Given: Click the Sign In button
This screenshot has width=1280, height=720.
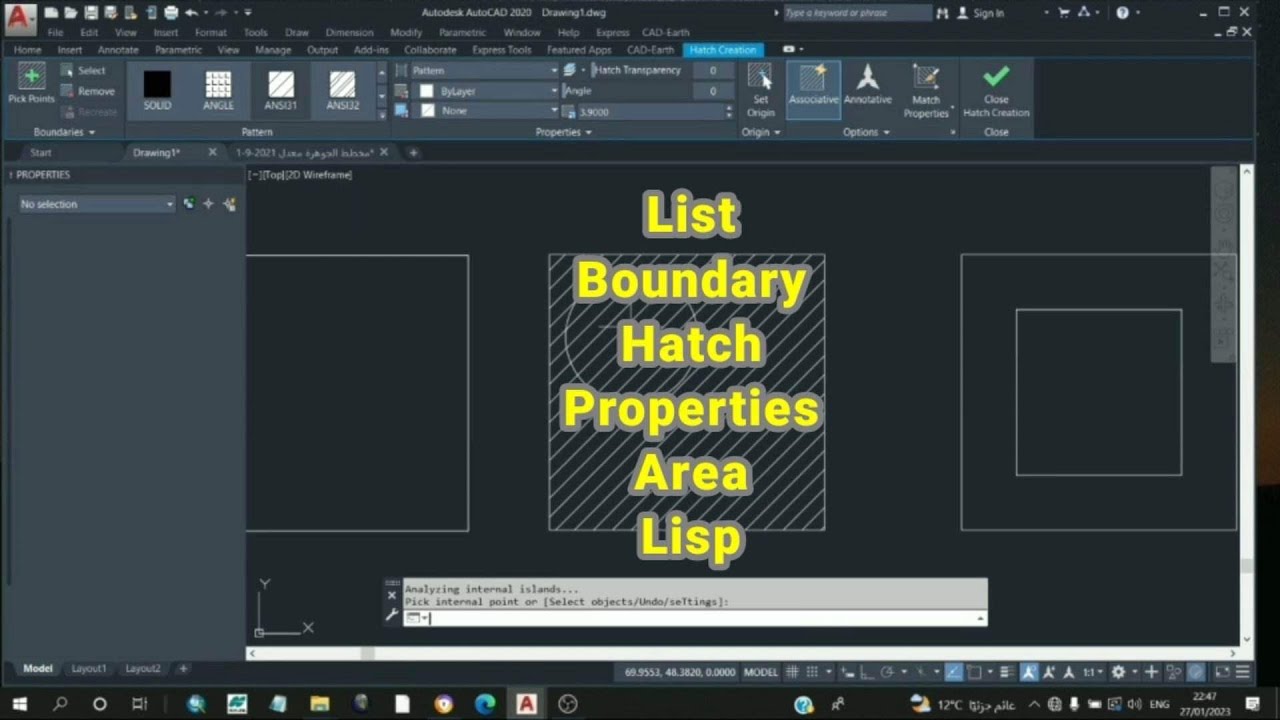Looking at the screenshot, I should [x=980, y=13].
